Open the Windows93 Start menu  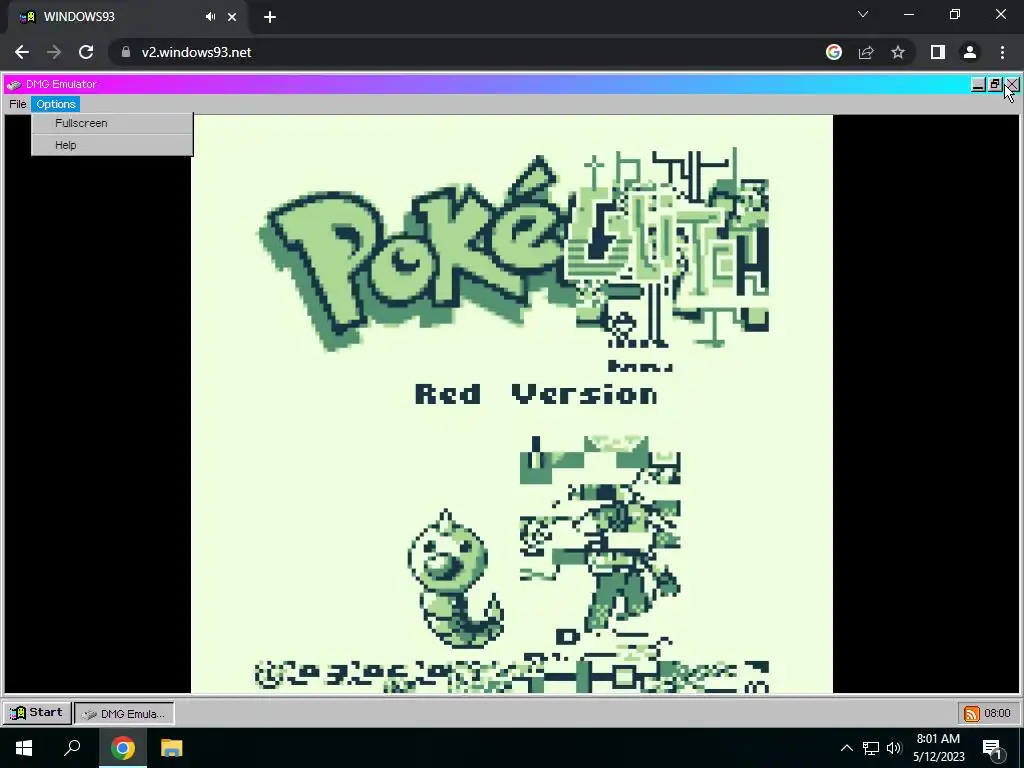pyautogui.click(x=37, y=712)
